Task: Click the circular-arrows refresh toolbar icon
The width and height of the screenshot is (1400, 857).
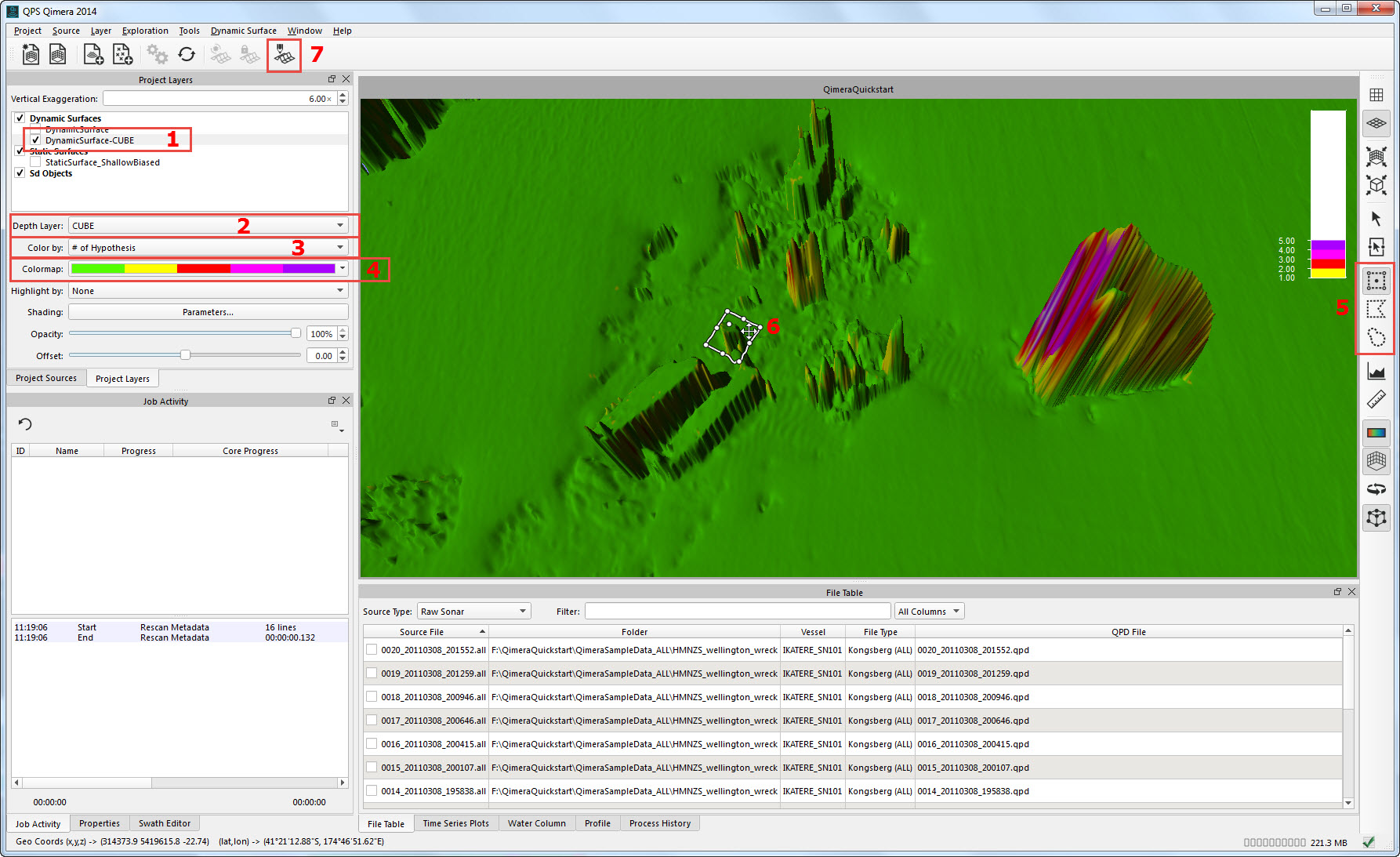Action: pyautogui.click(x=187, y=54)
